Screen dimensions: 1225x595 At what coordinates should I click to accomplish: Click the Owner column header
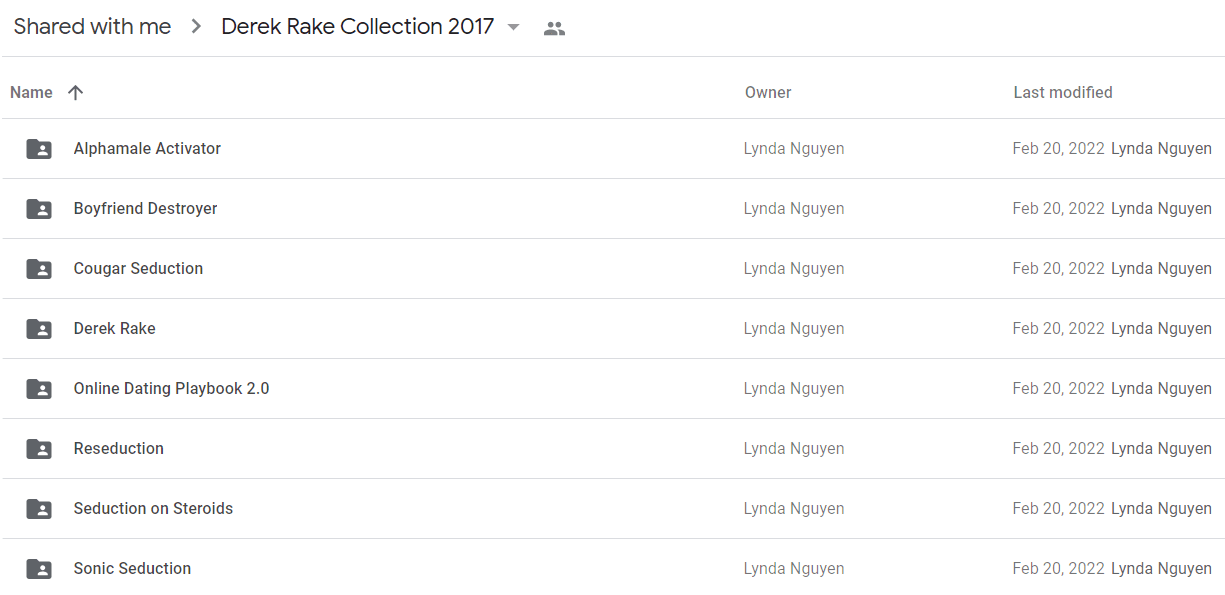pyautogui.click(x=768, y=92)
